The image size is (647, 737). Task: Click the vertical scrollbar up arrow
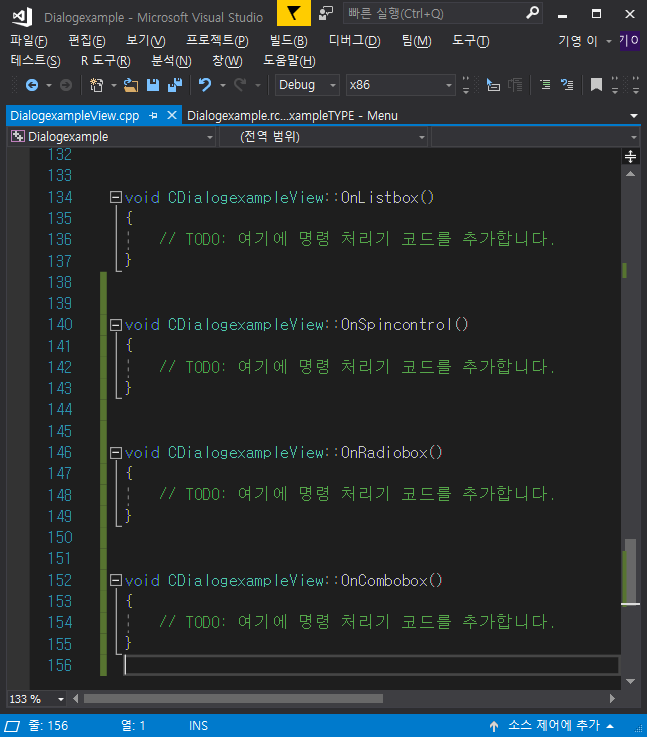(631, 174)
